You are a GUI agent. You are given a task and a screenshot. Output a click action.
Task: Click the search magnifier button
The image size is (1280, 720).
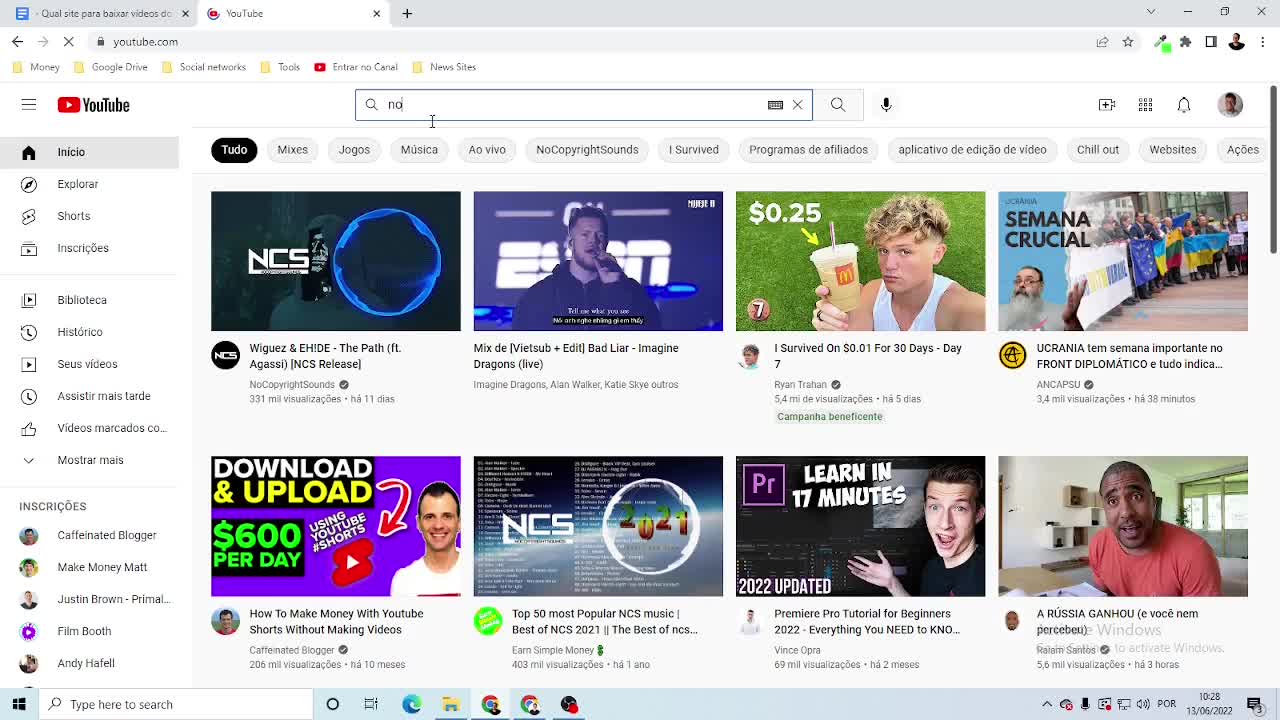pyautogui.click(x=838, y=105)
